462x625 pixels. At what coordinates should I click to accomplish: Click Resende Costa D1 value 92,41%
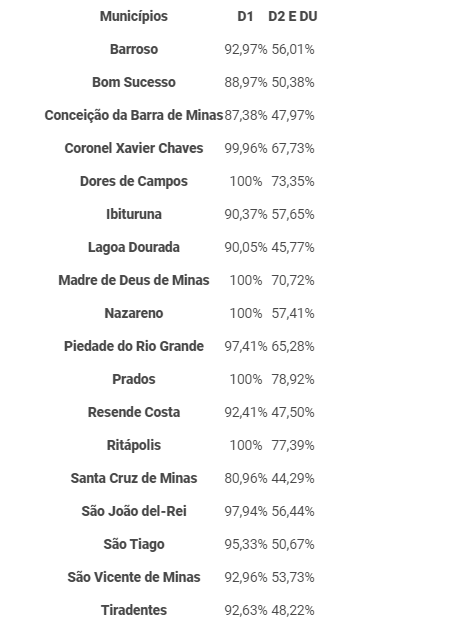click(x=246, y=412)
